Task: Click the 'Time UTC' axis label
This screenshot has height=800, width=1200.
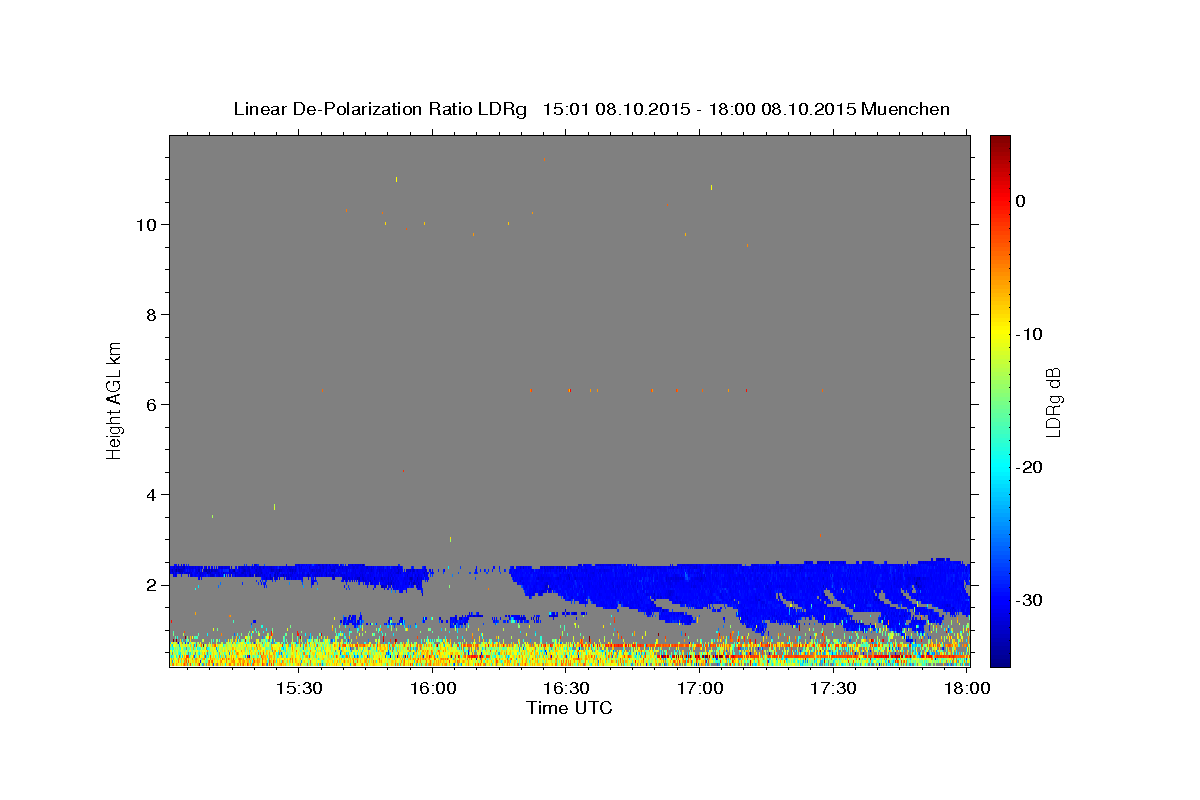Action: (x=569, y=709)
